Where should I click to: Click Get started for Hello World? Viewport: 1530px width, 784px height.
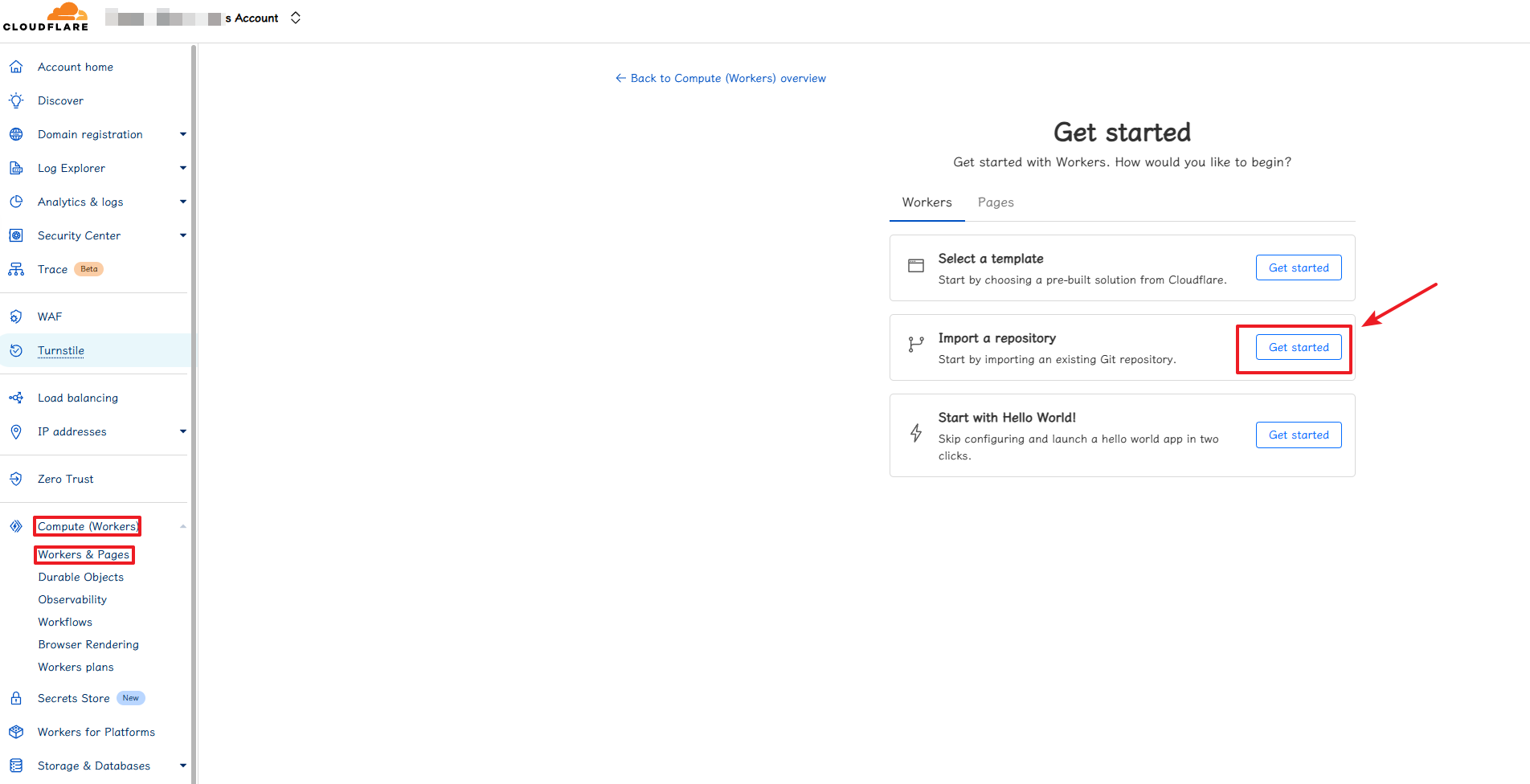pyautogui.click(x=1298, y=435)
